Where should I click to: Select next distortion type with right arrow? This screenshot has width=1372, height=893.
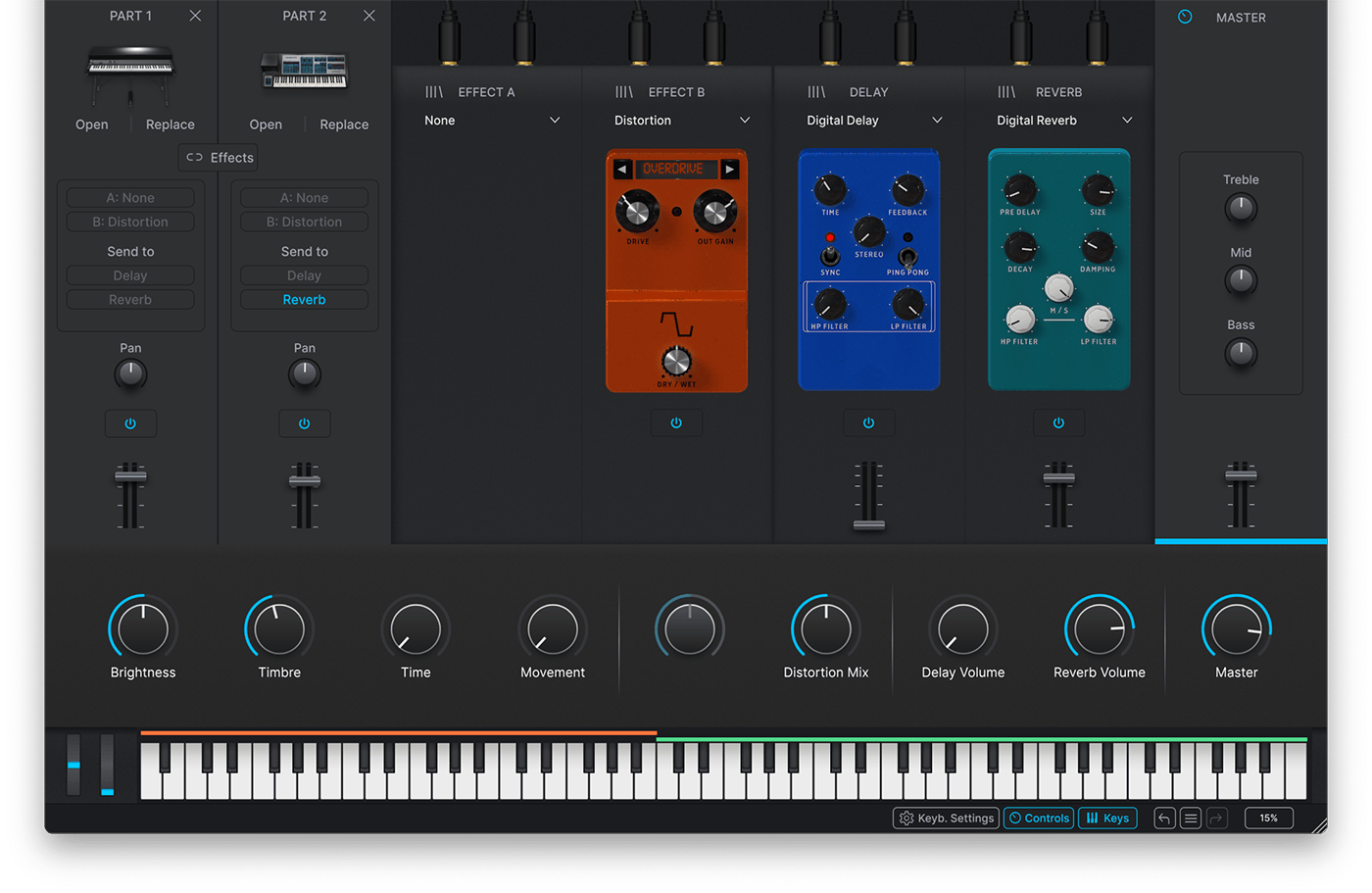[730, 170]
